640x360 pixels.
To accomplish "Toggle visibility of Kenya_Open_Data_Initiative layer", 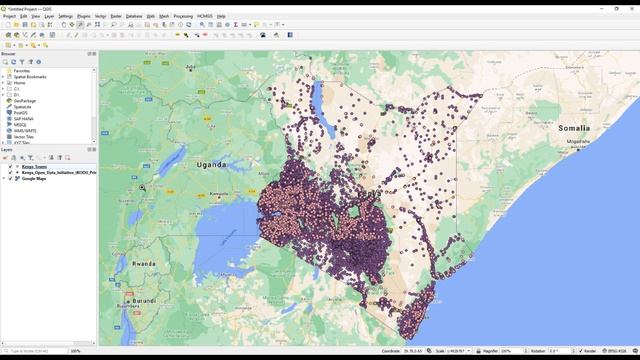I will (11, 173).
